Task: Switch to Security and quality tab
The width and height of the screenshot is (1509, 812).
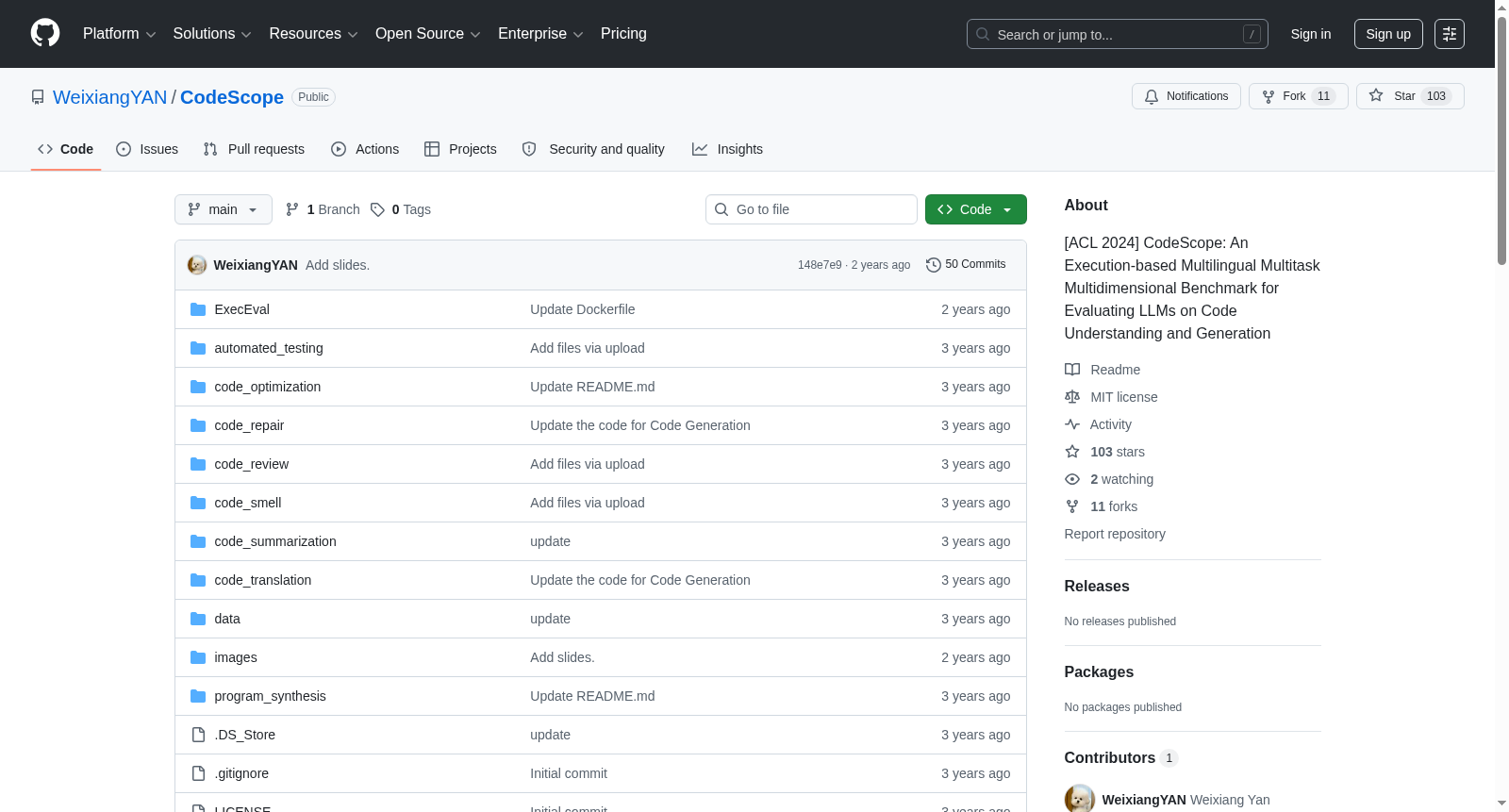Action: point(593,149)
